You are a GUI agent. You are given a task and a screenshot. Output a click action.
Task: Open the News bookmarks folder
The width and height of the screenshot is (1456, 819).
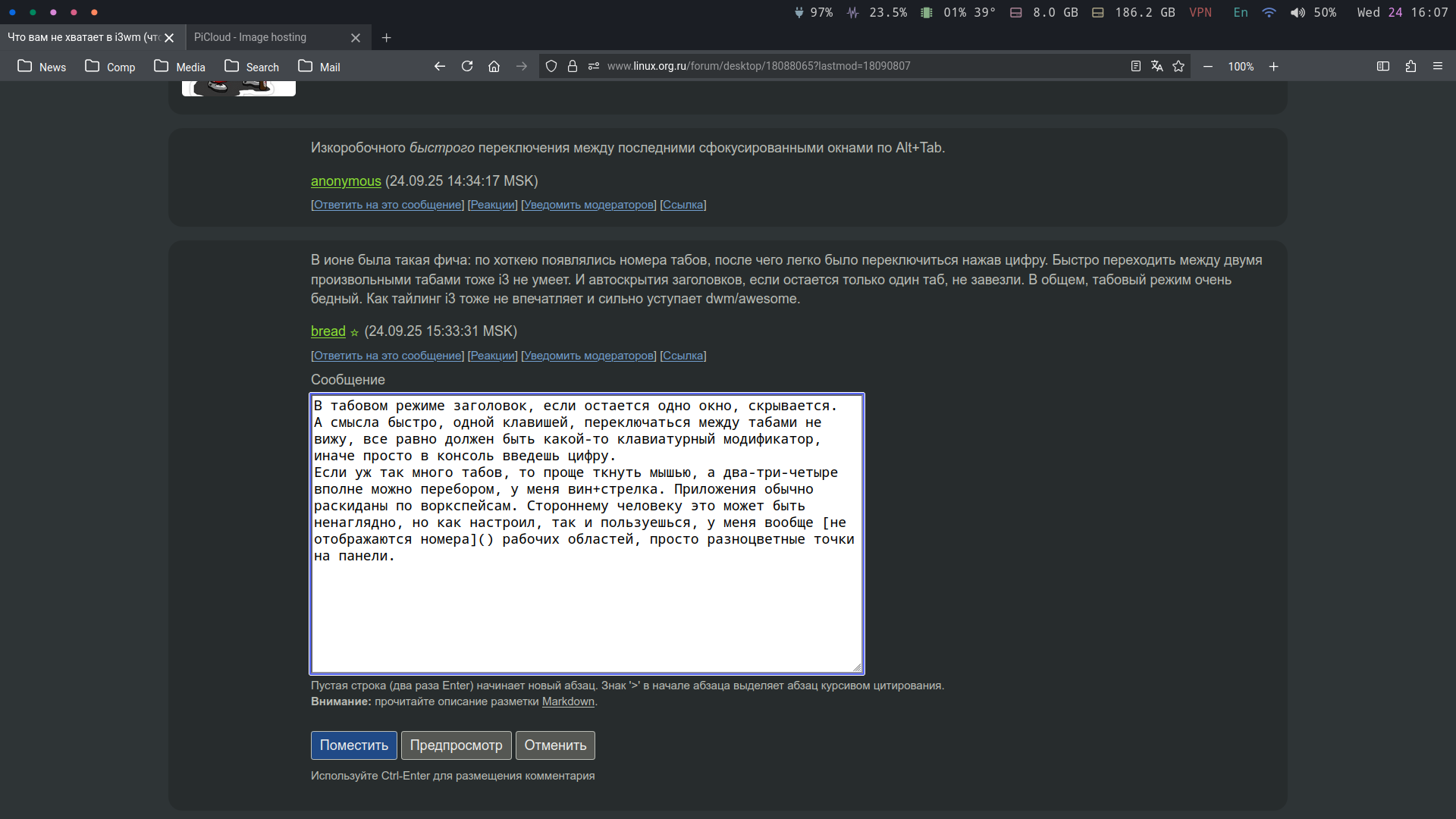[x=42, y=67]
